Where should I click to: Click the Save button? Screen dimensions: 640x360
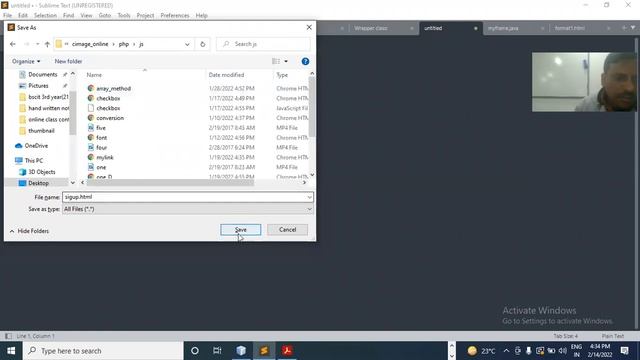pos(240,230)
